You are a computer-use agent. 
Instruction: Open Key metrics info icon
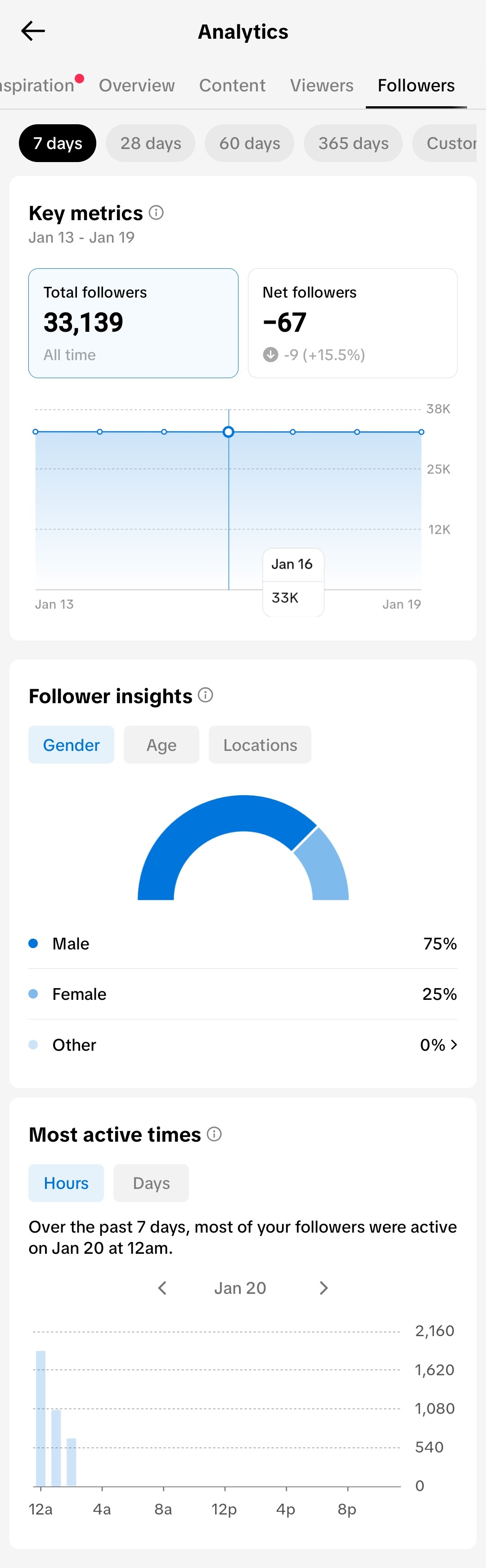(156, 212)
